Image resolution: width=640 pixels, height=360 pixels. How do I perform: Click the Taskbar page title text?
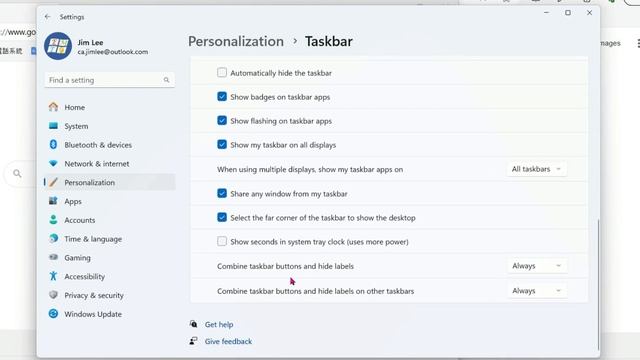click(329, 41)
